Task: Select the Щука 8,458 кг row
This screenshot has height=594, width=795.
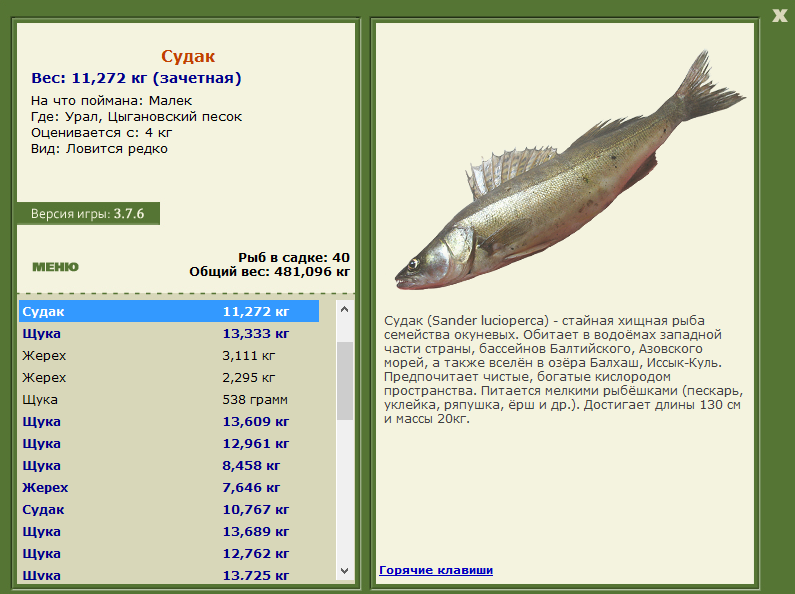Action: coord(169,465)
